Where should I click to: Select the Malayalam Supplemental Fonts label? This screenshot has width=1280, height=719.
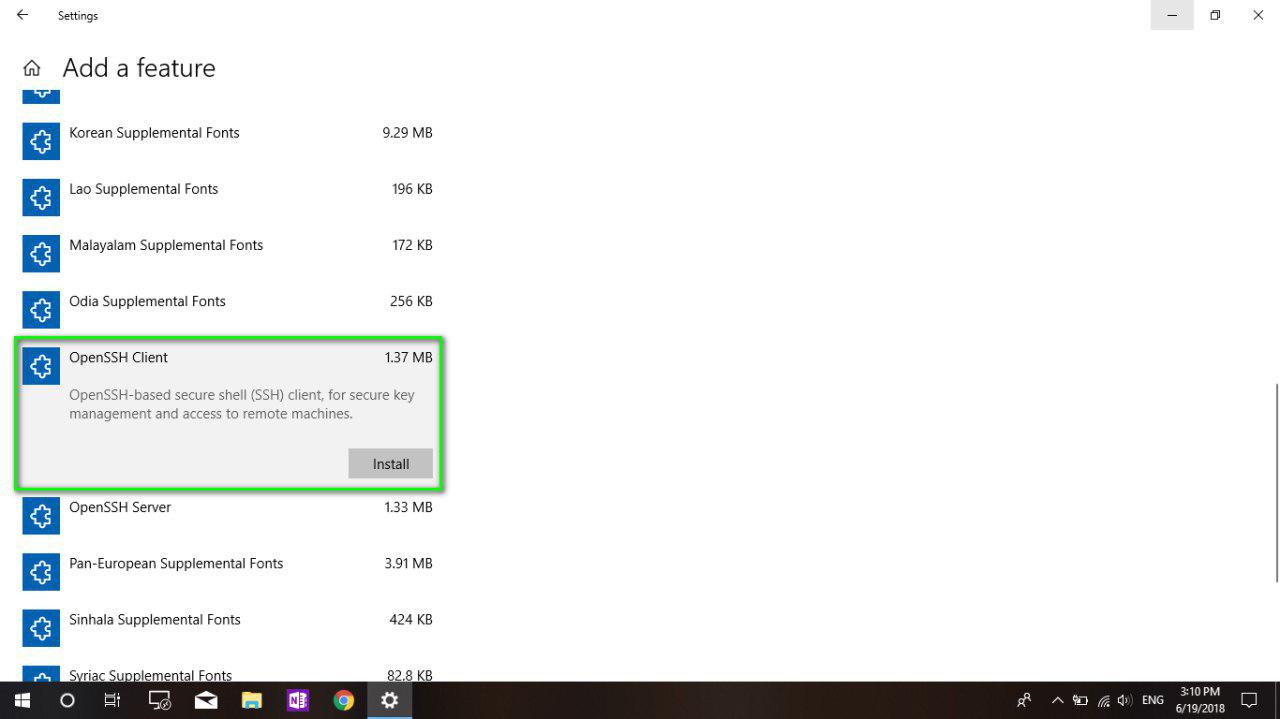point(166,245)
